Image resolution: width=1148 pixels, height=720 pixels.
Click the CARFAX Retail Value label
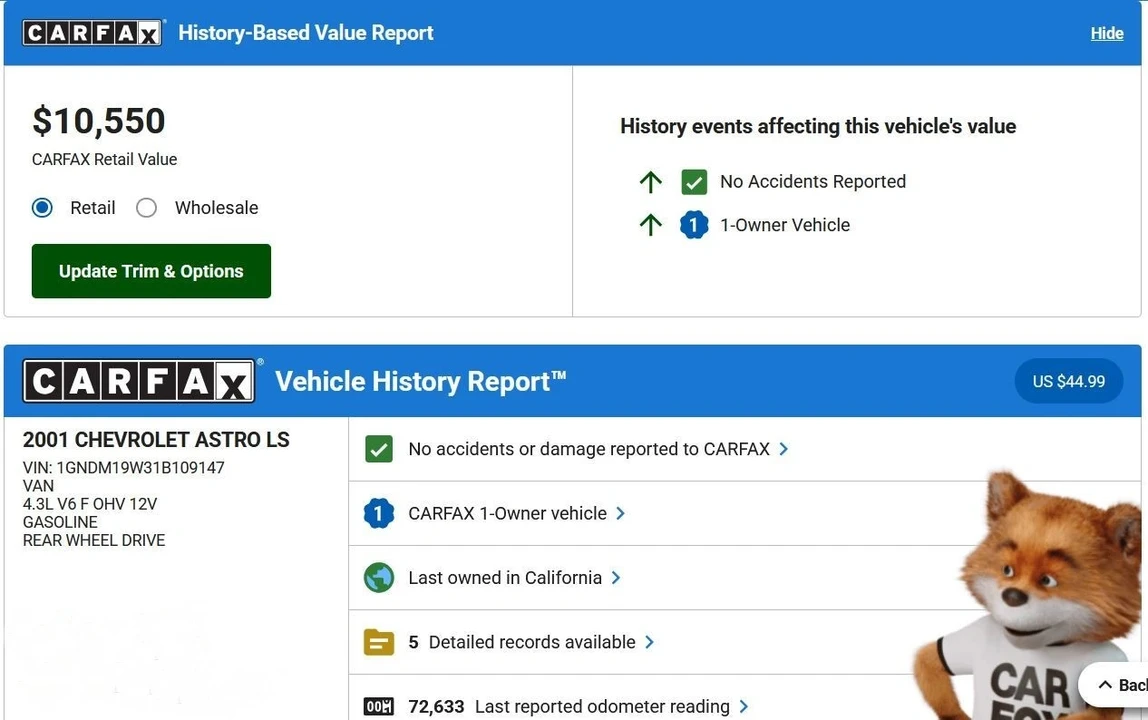point(105,160)
